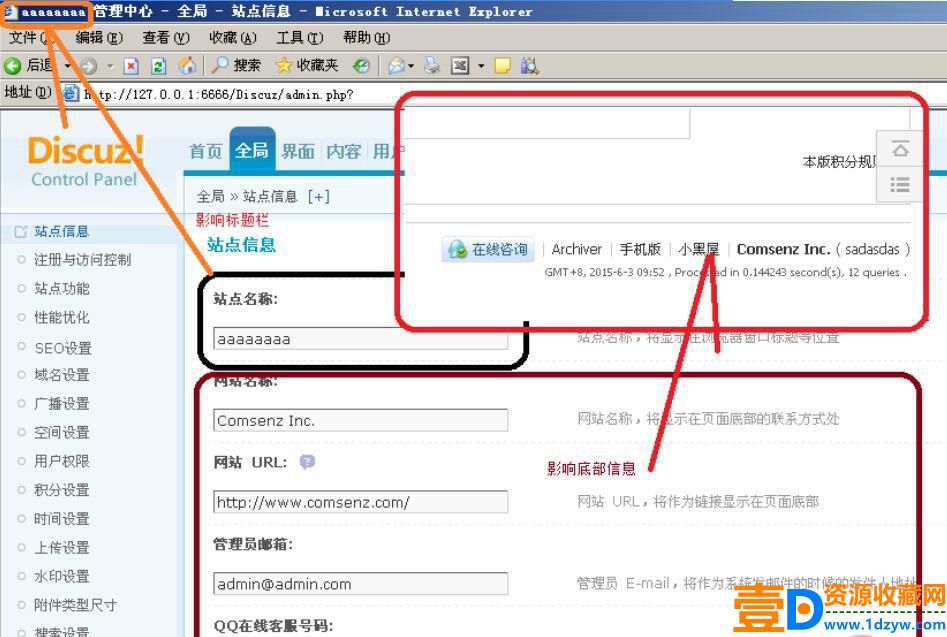This screenshot has width=947, height=637.
Task: Click the 在线咨询 button in footer inset
Action: [x=488, y=249]
